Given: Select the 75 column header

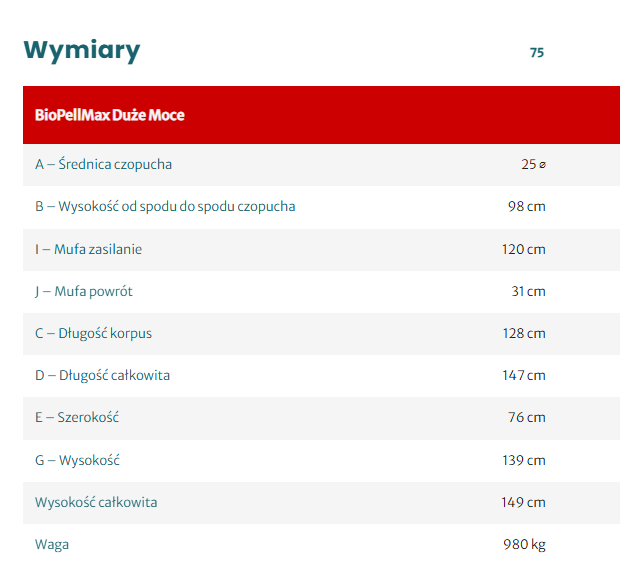Looking at the screenshot, I should (x=537, y=53).
